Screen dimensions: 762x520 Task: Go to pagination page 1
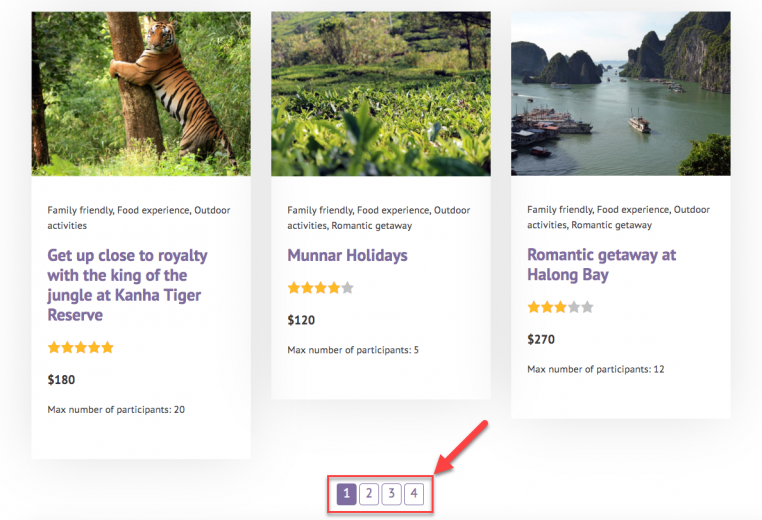pos(346,494)
